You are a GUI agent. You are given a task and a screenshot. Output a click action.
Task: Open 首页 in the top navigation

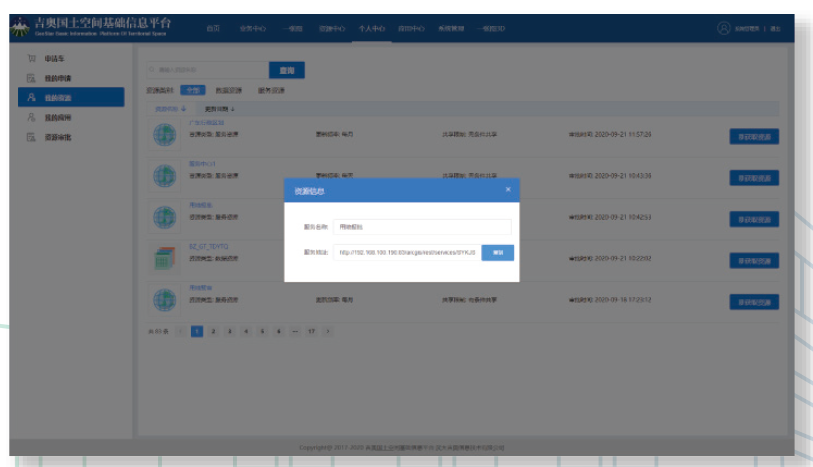coord(213,29)
